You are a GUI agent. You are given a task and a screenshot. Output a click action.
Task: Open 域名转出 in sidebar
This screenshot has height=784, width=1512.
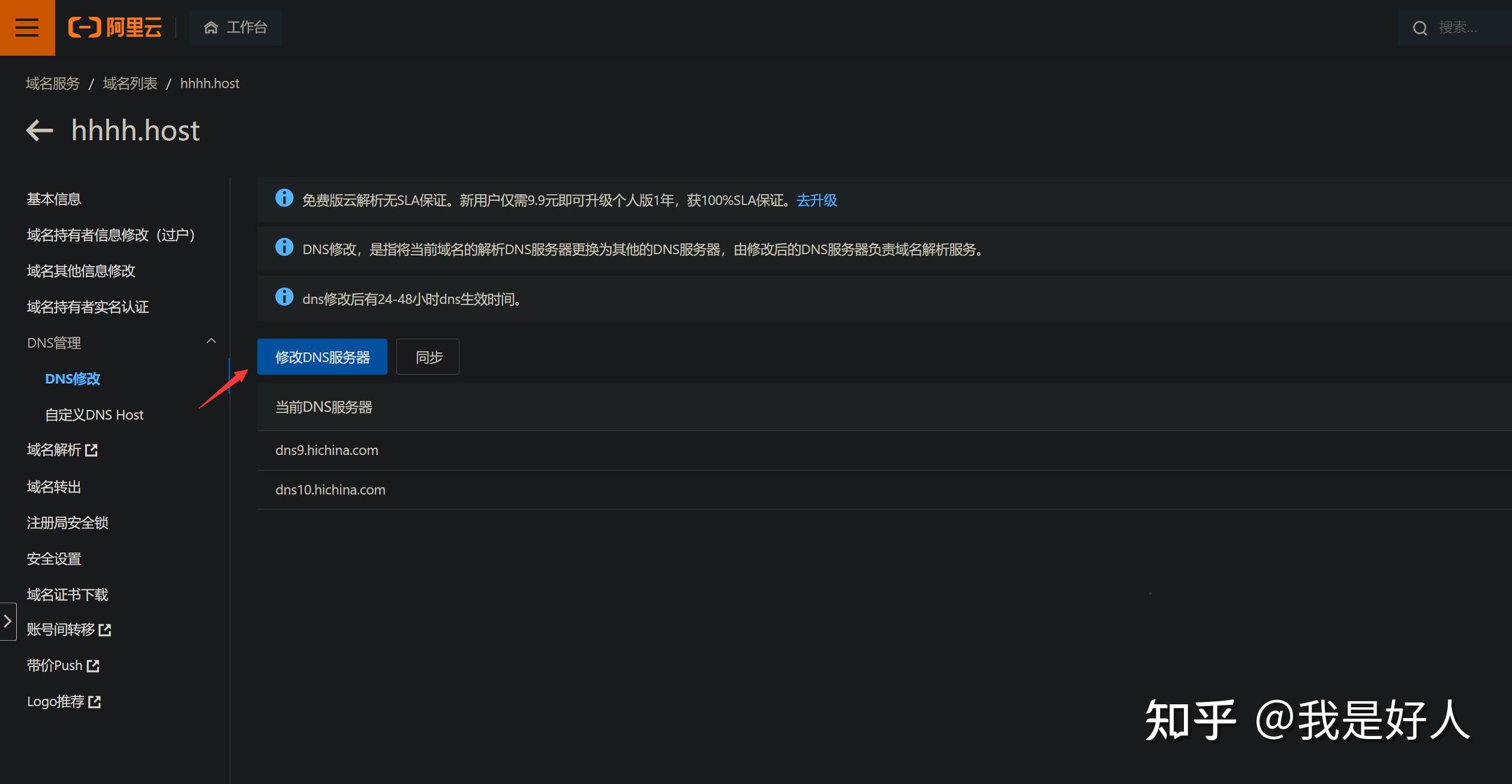(54, 487)
